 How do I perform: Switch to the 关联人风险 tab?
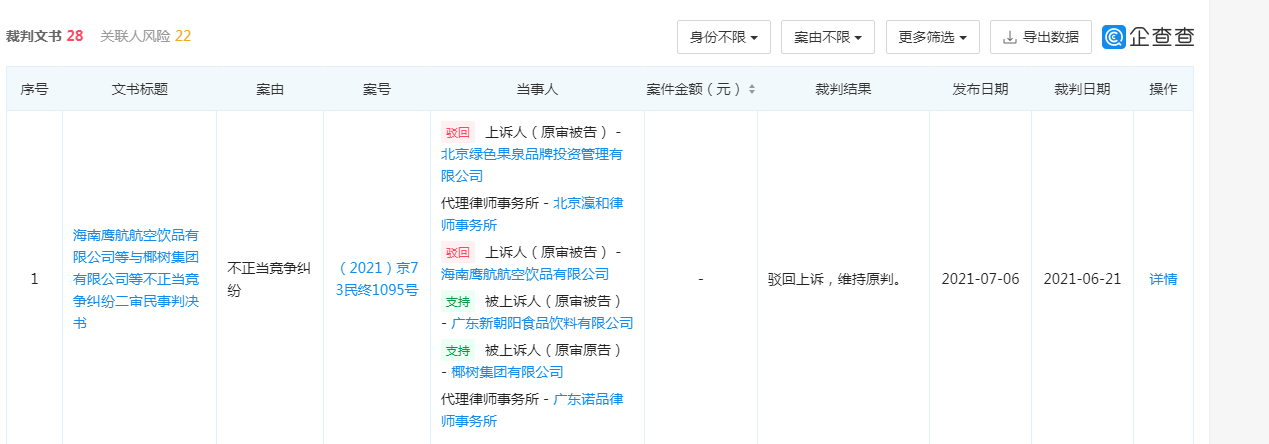pyautogui.click(x=146, y=36)
